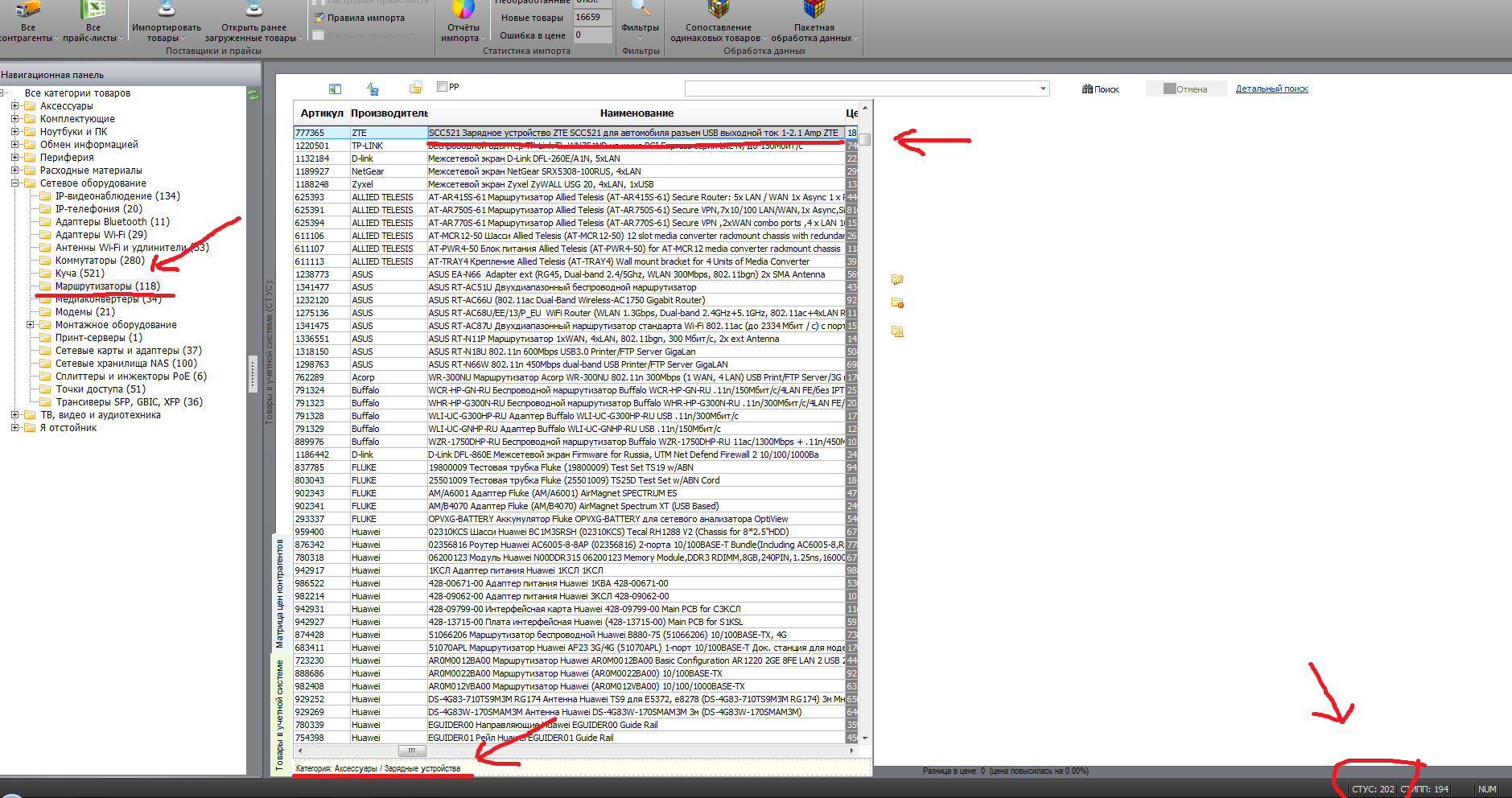Expand the 'Комплектующие' tree node
This screenshot has height=798, width=1512.
click(14, 119)
